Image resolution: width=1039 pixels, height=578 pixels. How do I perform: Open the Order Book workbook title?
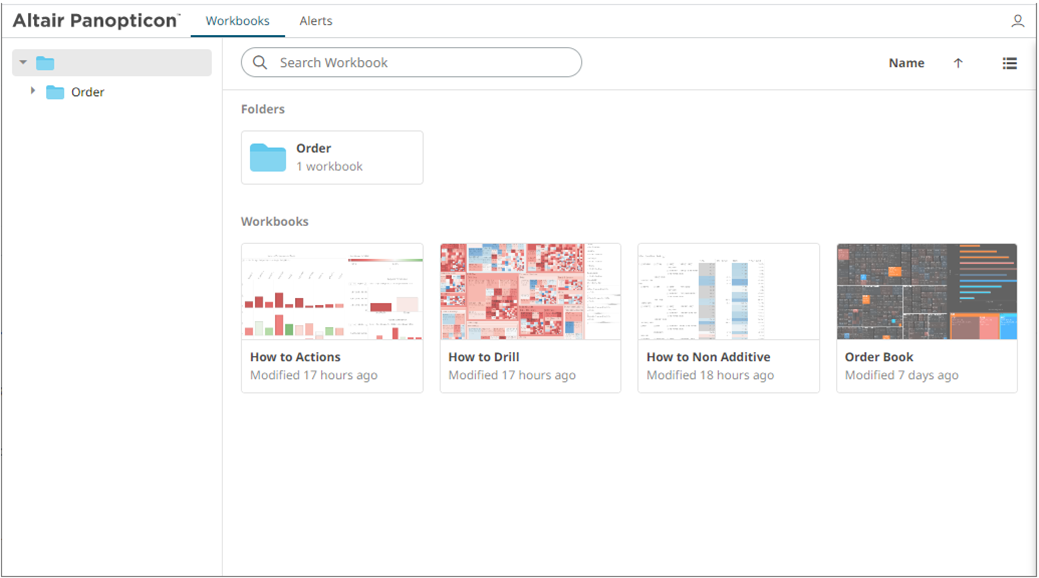[879, 357]
